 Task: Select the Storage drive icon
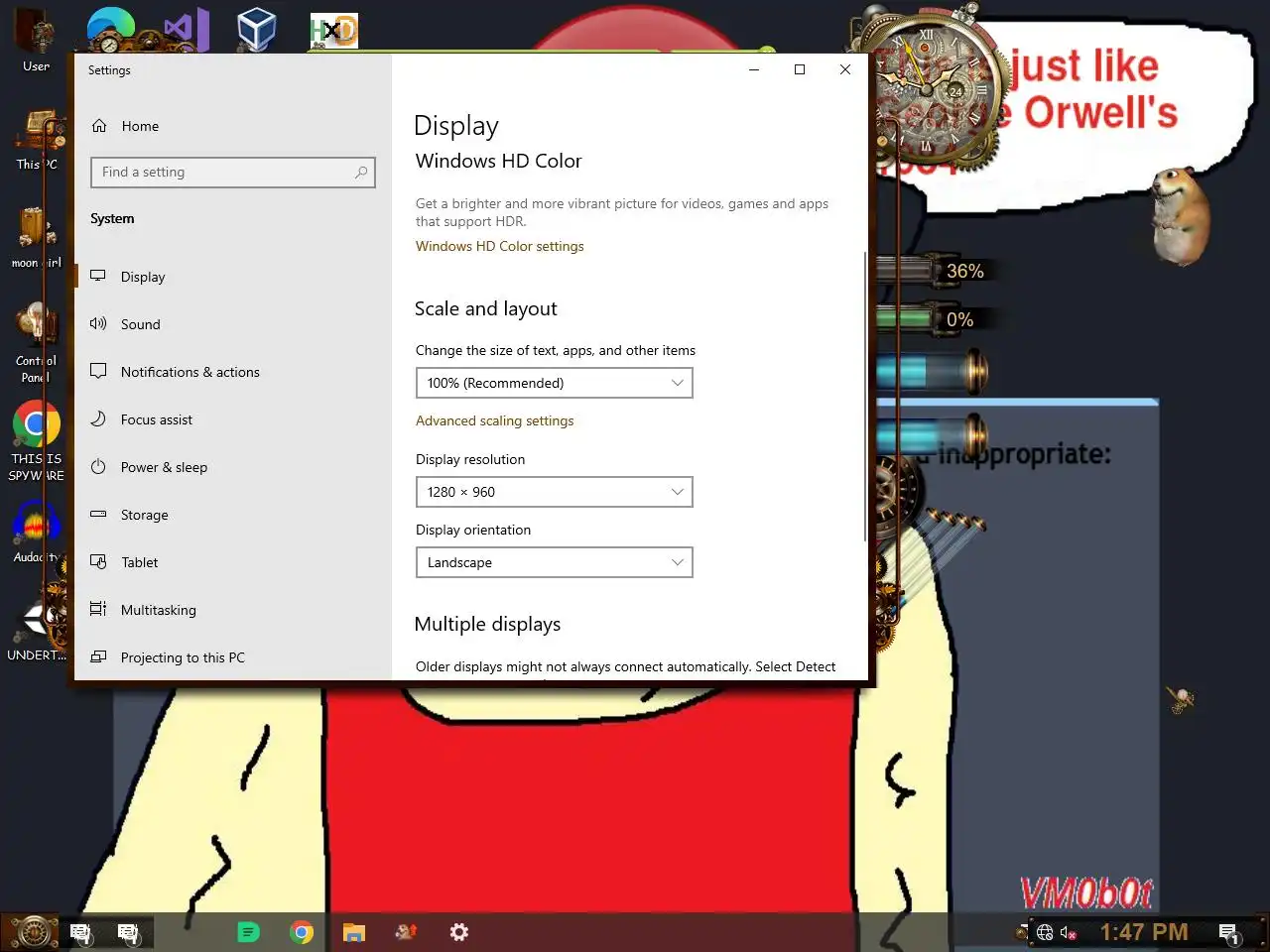[x=98, y=514]
